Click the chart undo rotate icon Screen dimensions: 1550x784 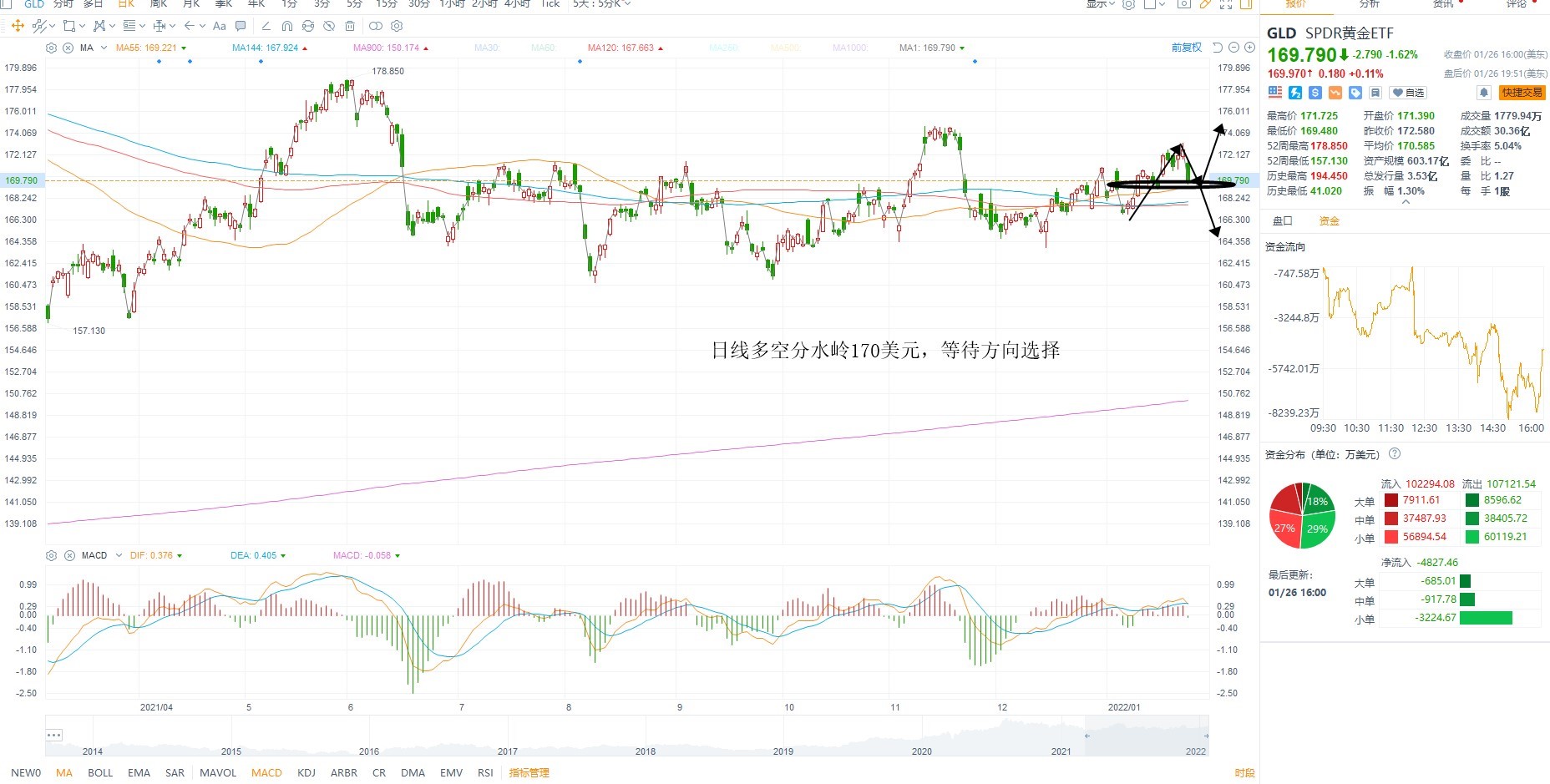[x=1218, y=48]
